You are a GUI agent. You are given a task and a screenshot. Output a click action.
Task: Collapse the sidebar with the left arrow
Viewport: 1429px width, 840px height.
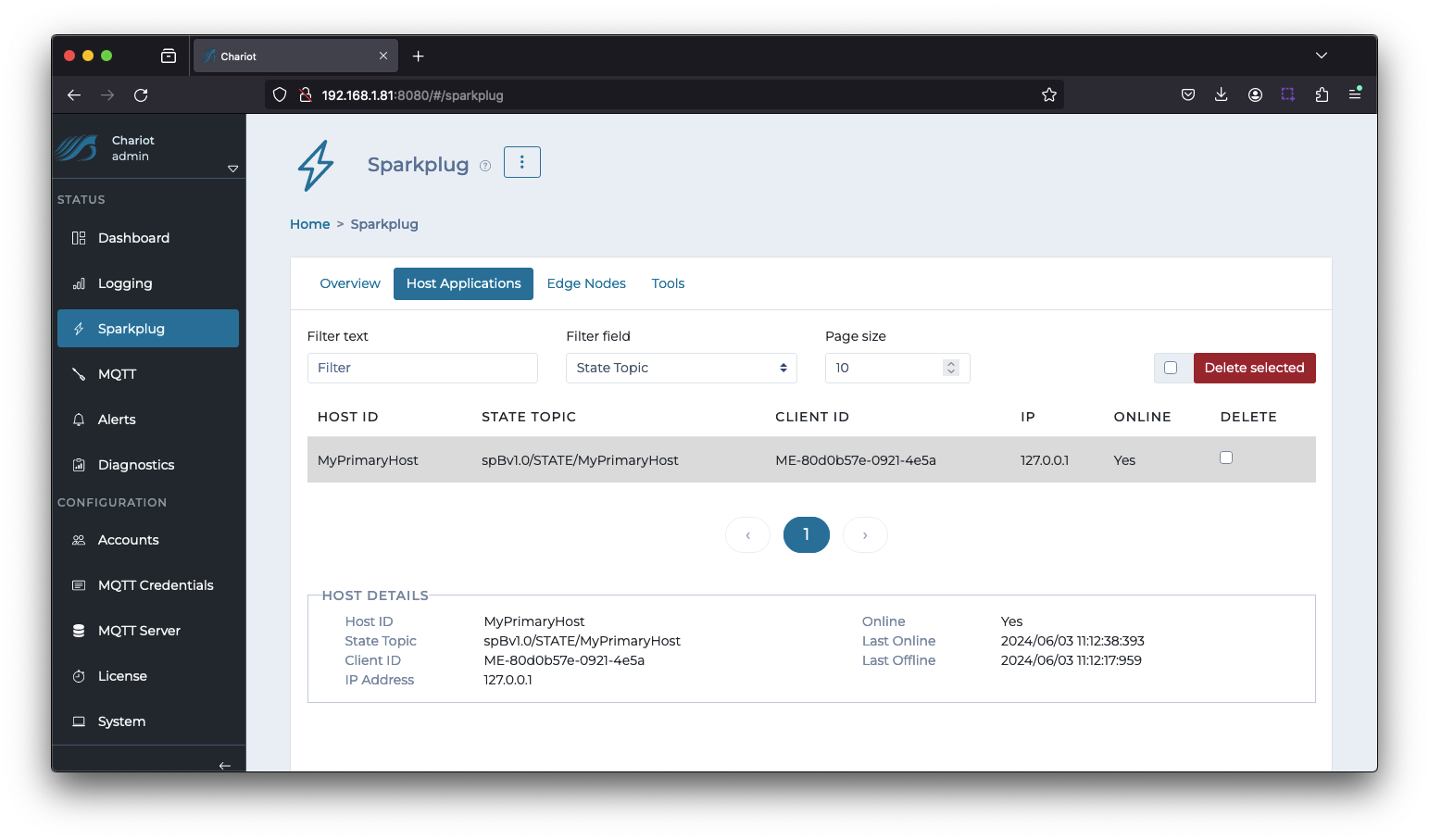pos(224,766)
